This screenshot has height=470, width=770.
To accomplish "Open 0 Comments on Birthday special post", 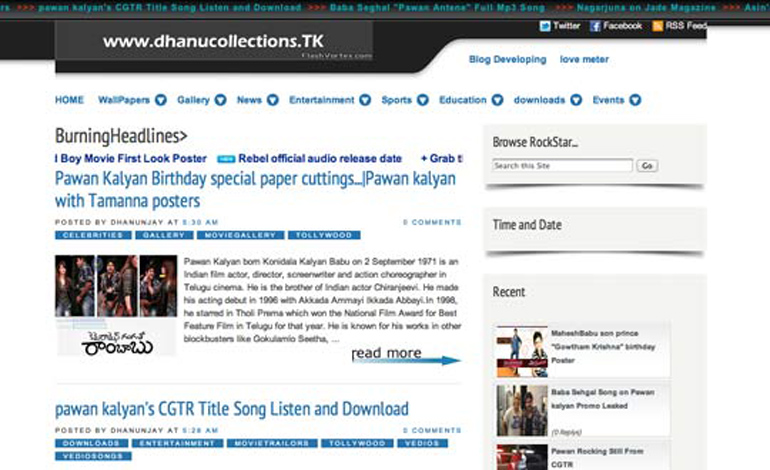I will (x=432, y=222).
